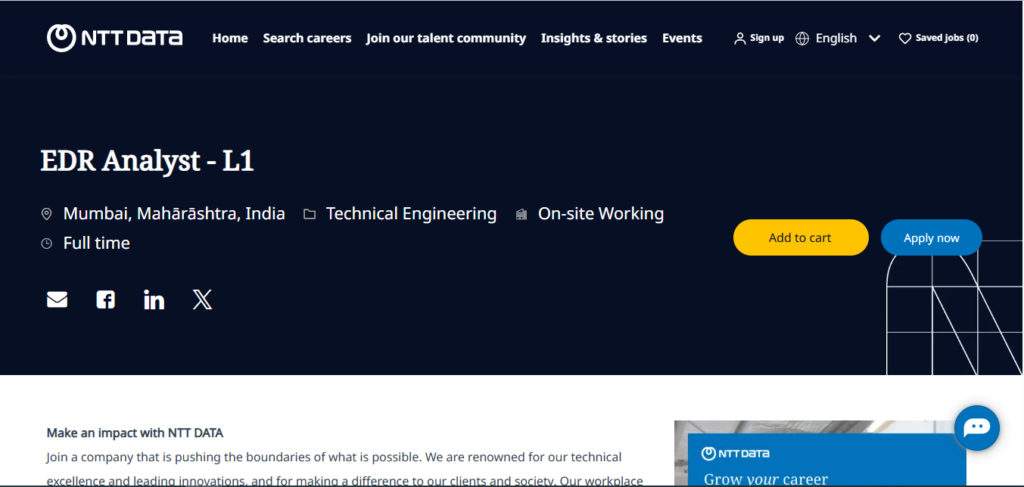
Task: Click the globe language icon
Action: 802,39
